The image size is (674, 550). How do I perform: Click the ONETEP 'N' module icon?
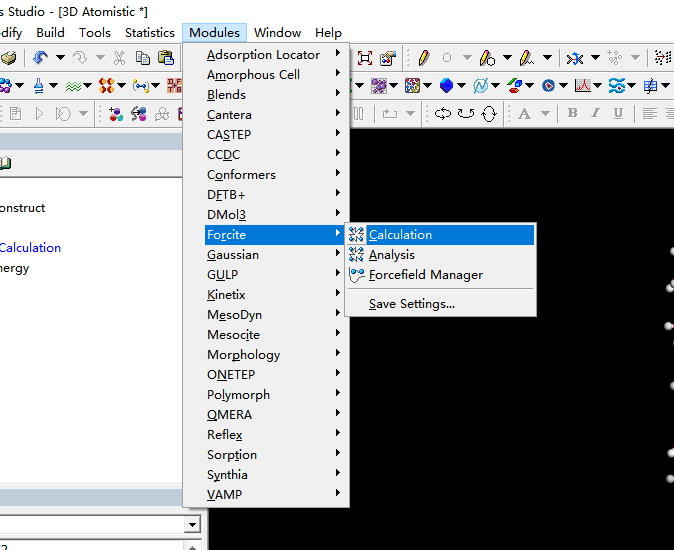click(x=481, y=86)
